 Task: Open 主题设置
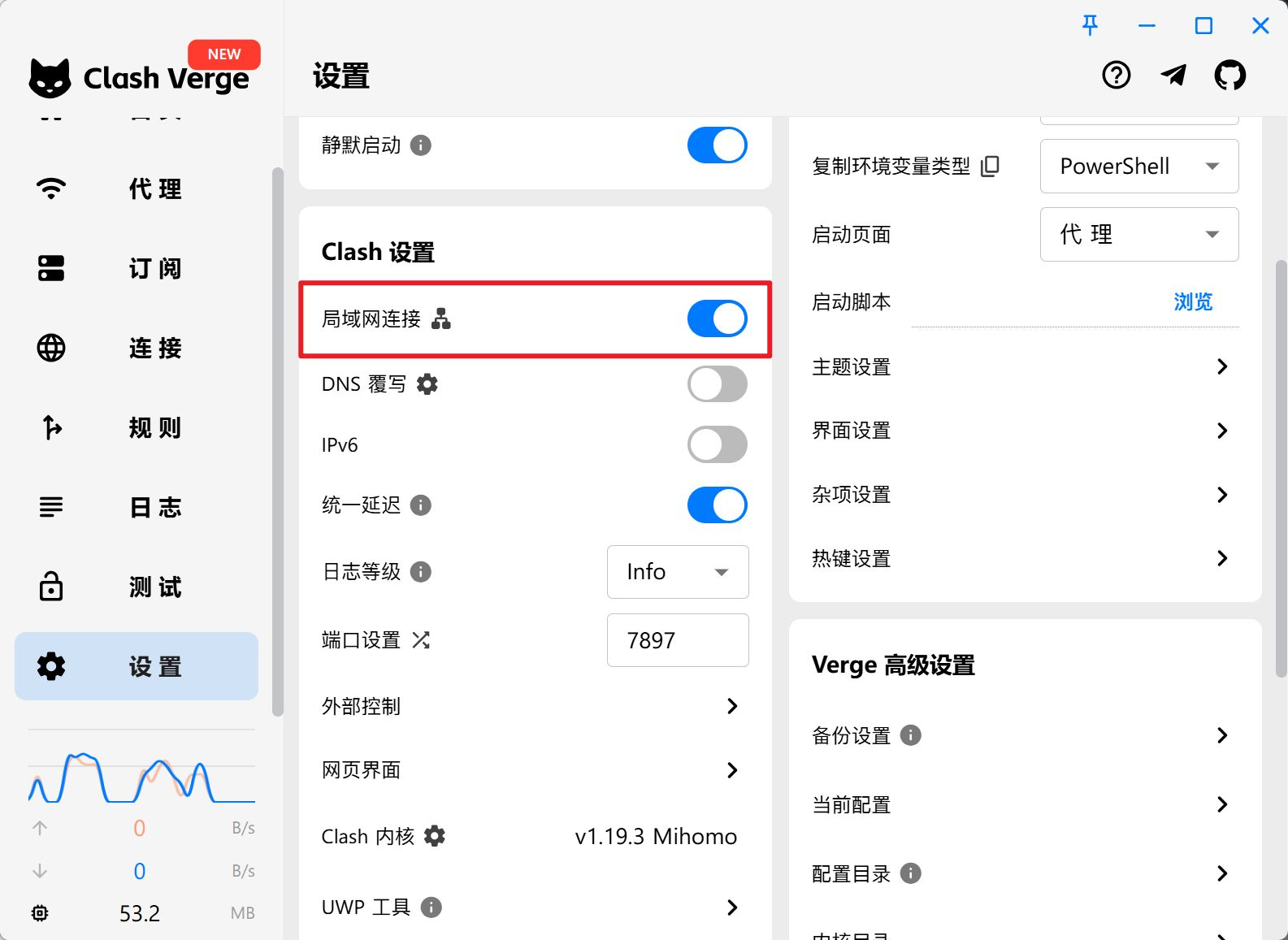[x=1025, y=366]
